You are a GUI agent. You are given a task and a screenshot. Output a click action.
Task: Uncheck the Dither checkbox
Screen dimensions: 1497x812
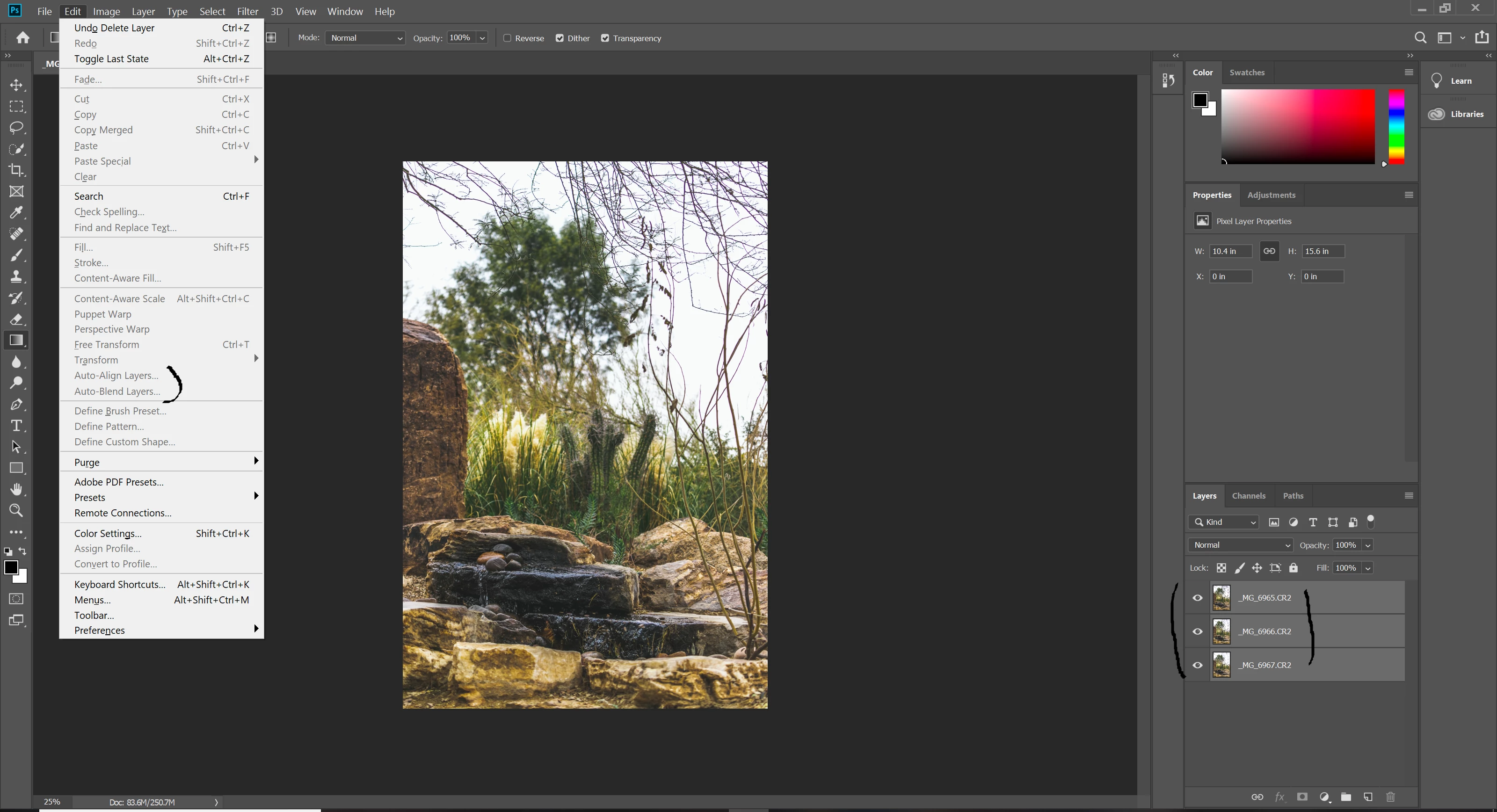[x=560, y=38]
